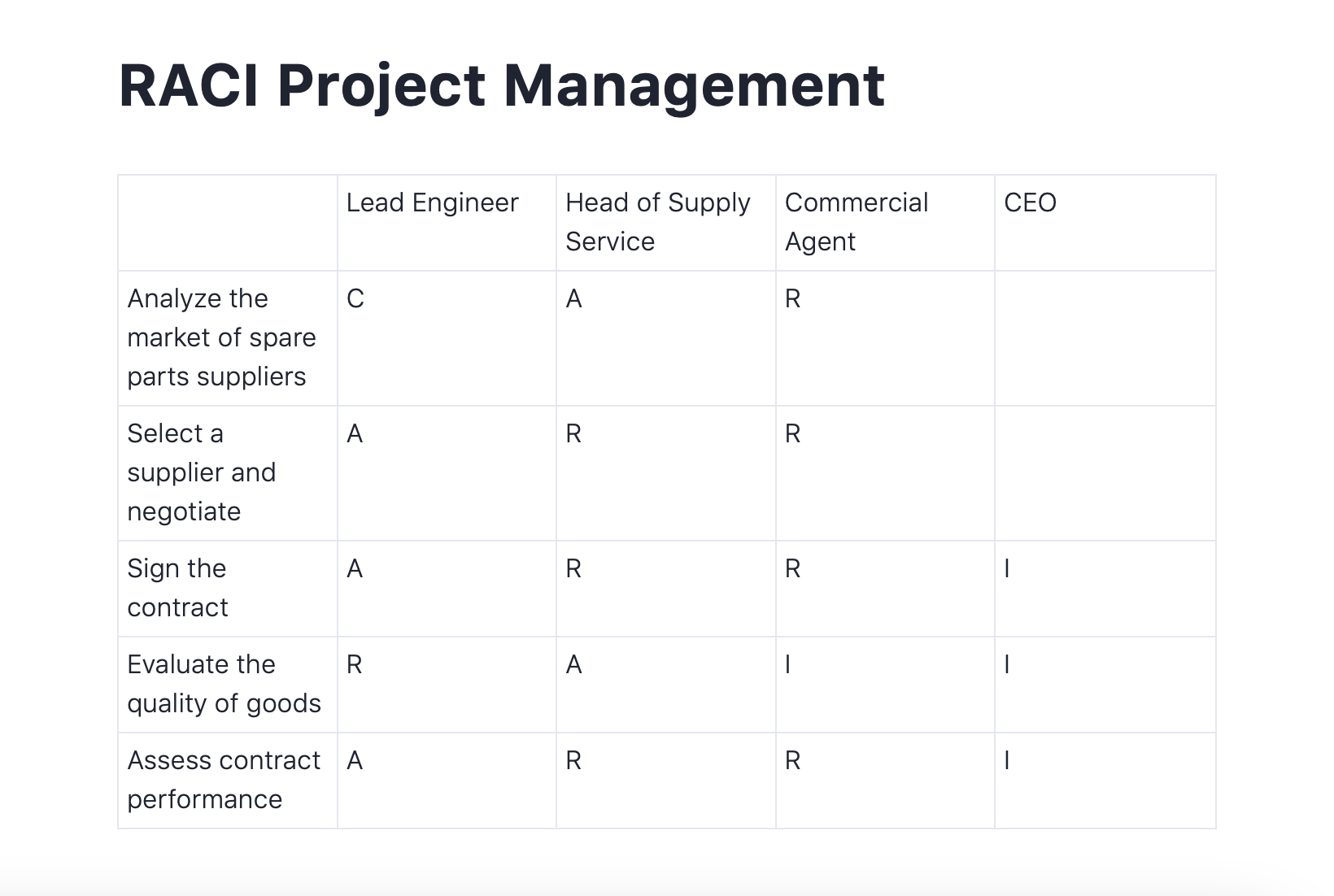
Task: Click the 'Assess contract performance' row label
Action: tap(224, 780)
